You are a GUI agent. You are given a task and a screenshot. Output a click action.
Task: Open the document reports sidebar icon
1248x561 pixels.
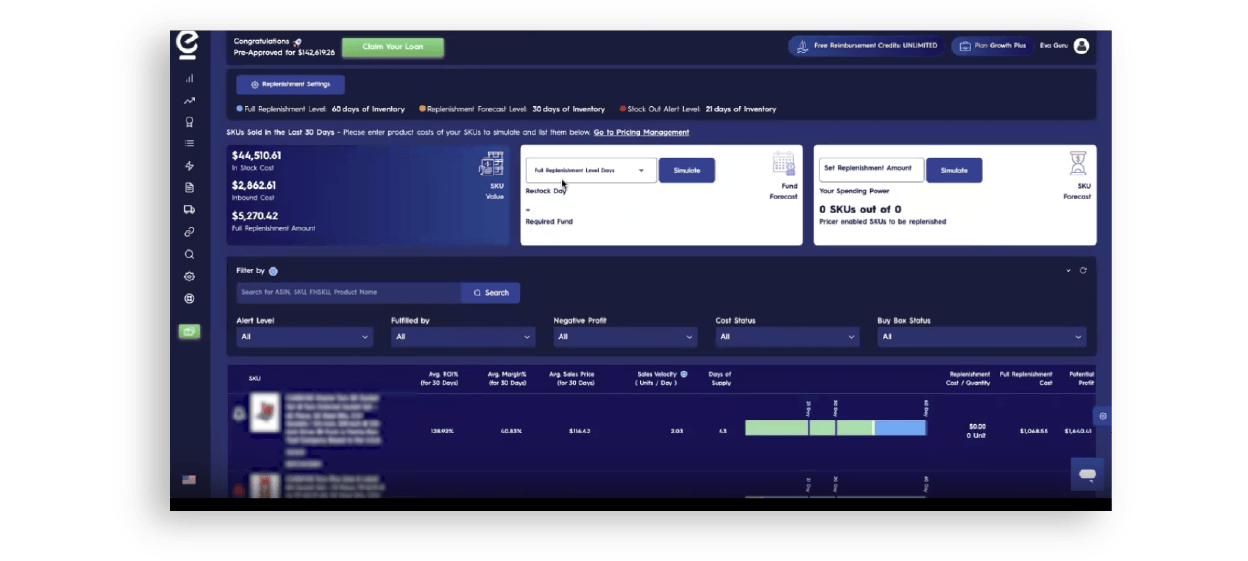click(189, 188)
